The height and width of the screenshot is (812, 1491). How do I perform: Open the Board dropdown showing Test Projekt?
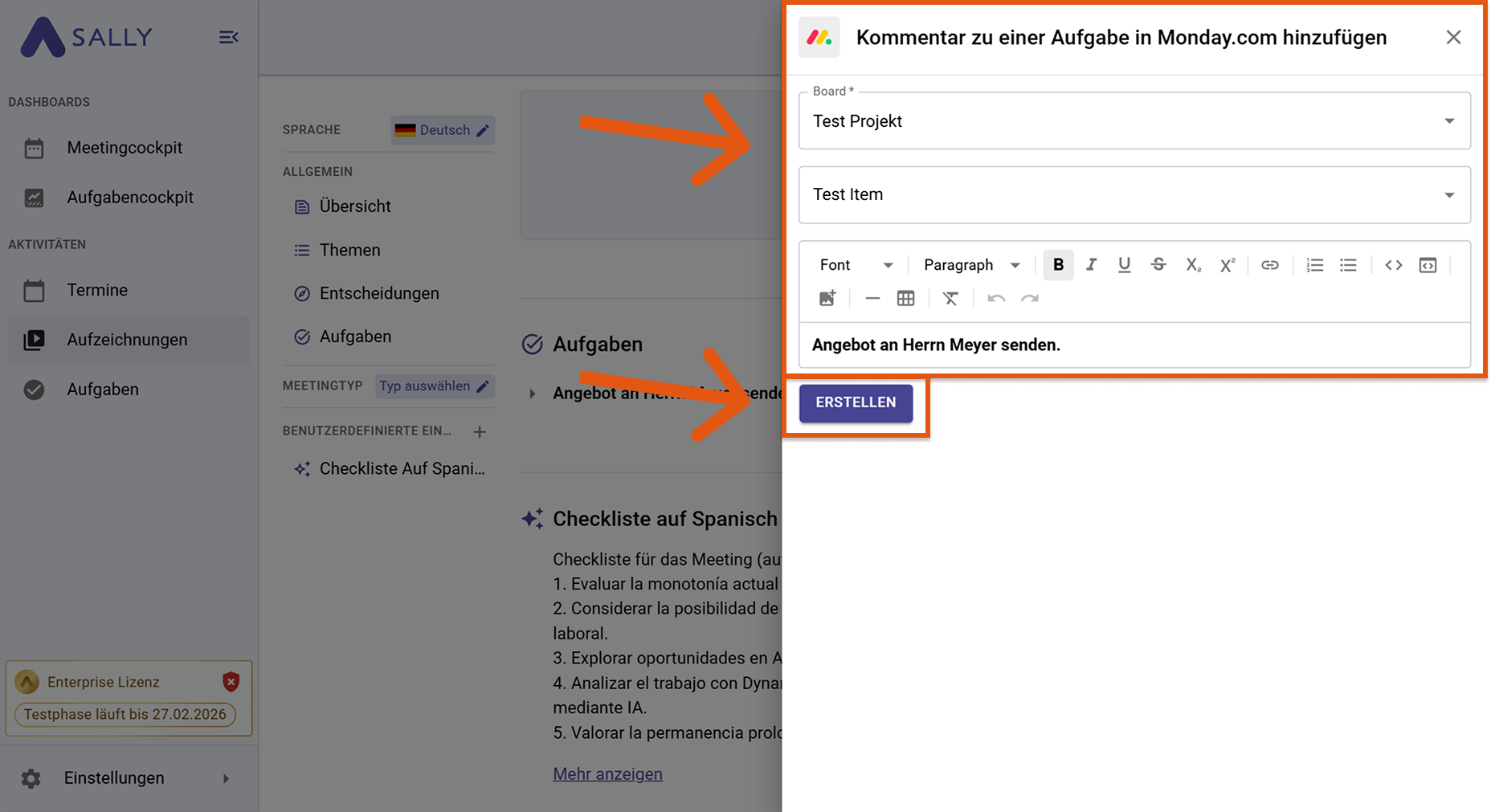(1134, 121)
